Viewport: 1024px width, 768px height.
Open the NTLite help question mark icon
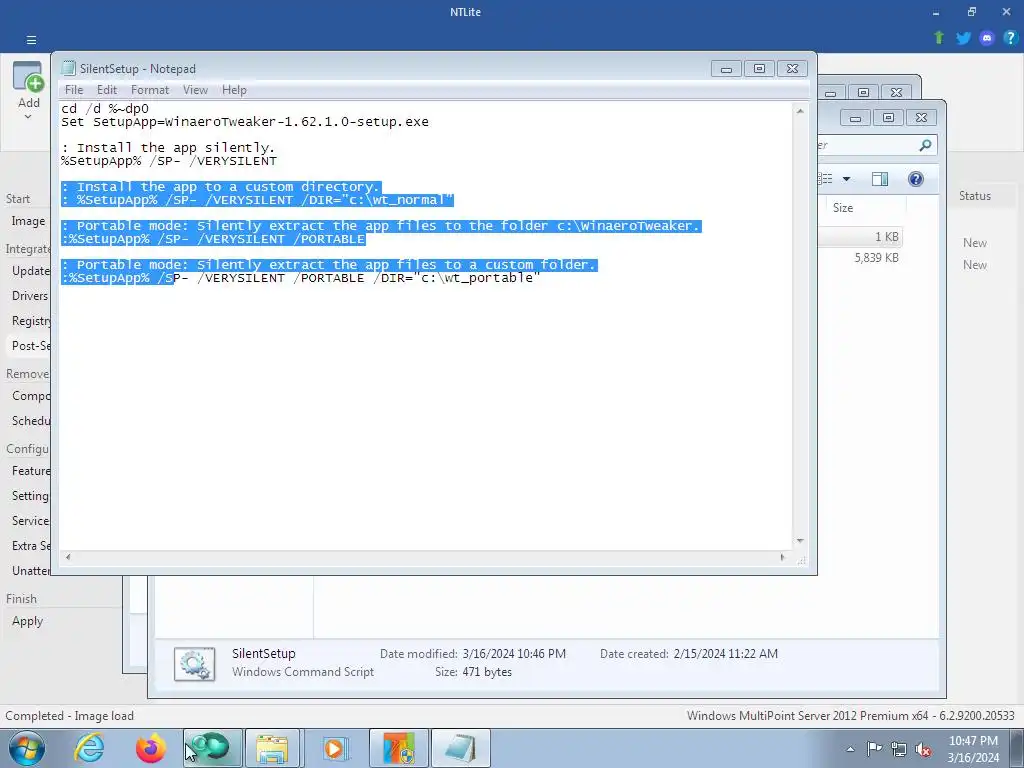[x=1010, y=38]
